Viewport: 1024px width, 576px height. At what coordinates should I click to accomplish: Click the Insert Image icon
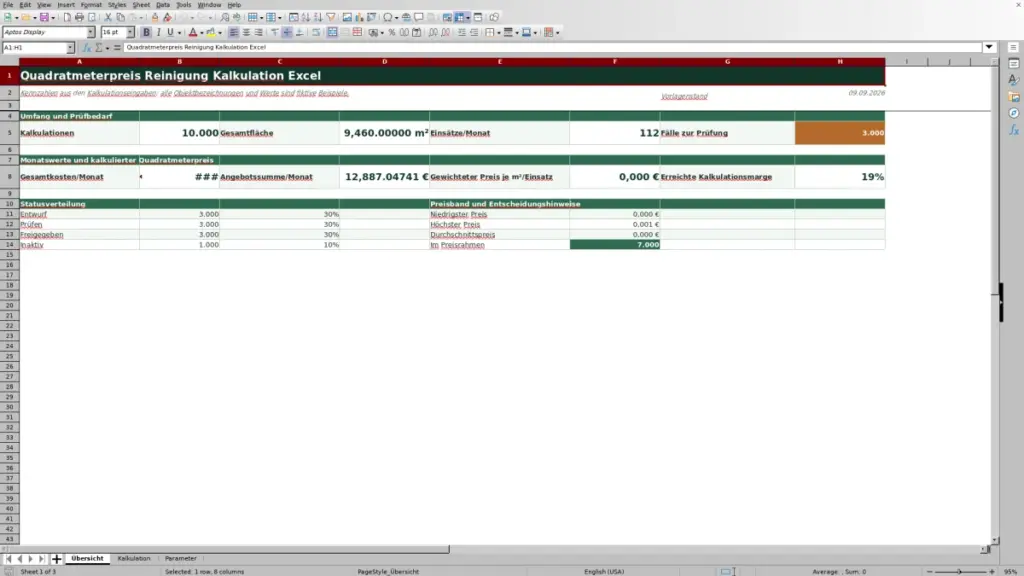pyautogui.click(x=347, y=18)
